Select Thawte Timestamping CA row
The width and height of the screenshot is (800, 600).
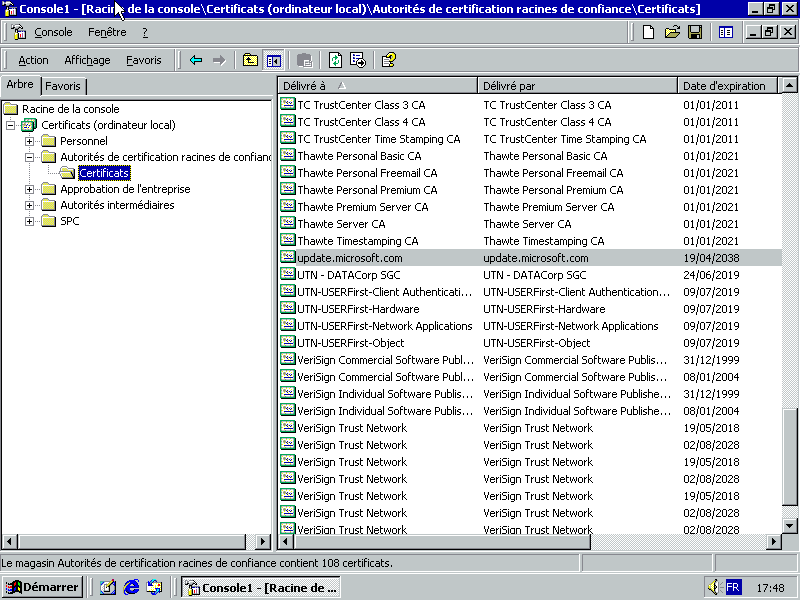[530, 241]
